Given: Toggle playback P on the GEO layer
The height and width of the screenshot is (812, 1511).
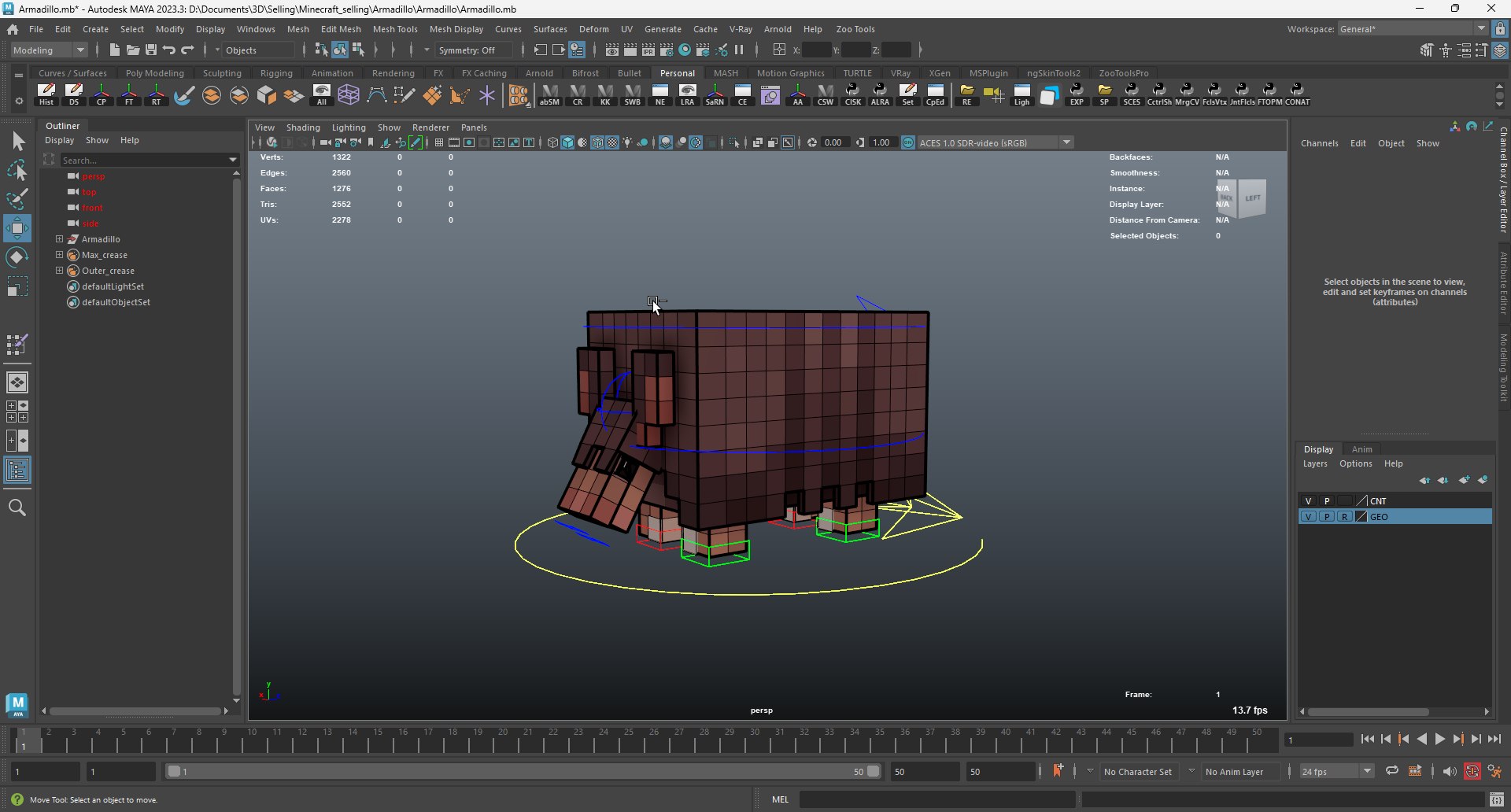Looking at the screenshot, I should click(x=1327, y=517).
